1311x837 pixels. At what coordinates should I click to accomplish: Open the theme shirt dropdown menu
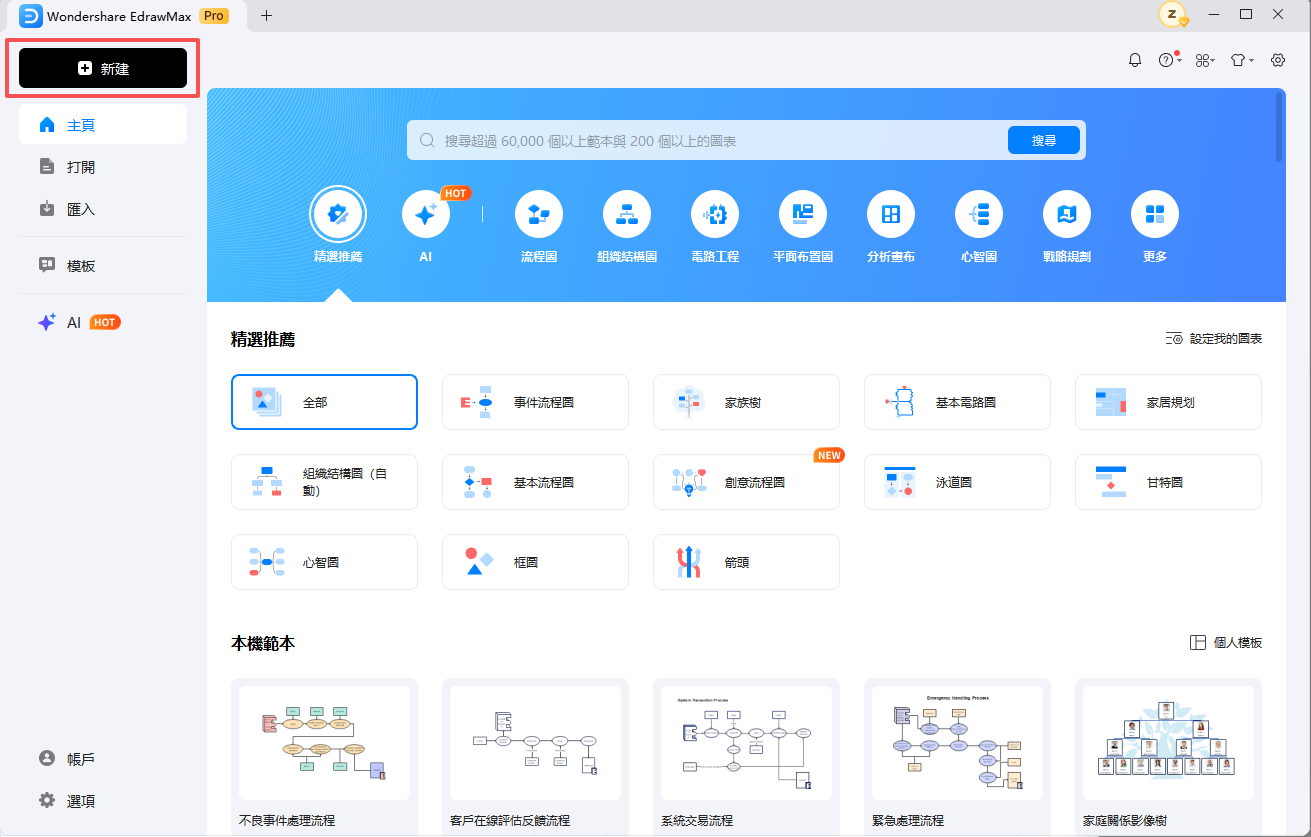pyautogui.click(x=1240, y=60)
